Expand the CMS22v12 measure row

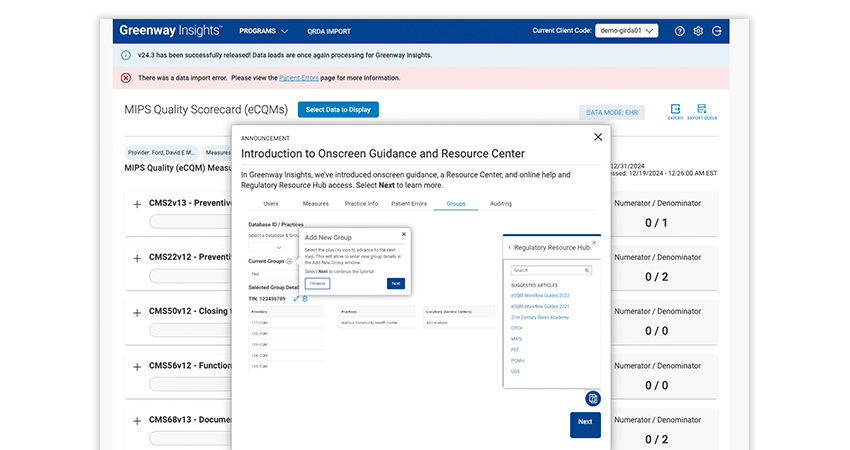pos(137,258)
